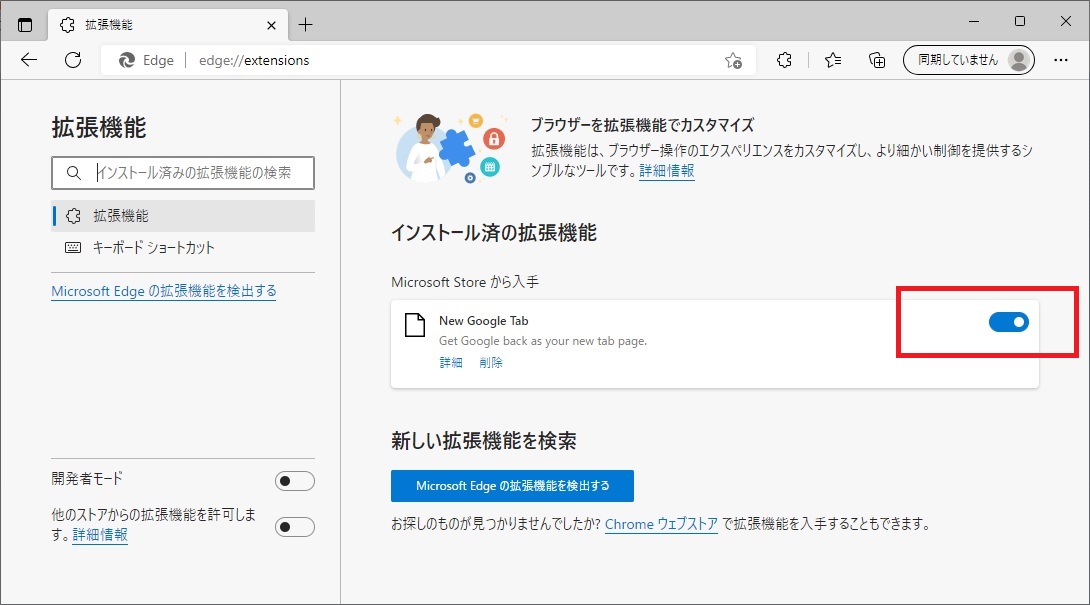Click the インストール済の拡張機能 heading
Image resolution: width=1090 pixels, height=605 pixels.
494,232
